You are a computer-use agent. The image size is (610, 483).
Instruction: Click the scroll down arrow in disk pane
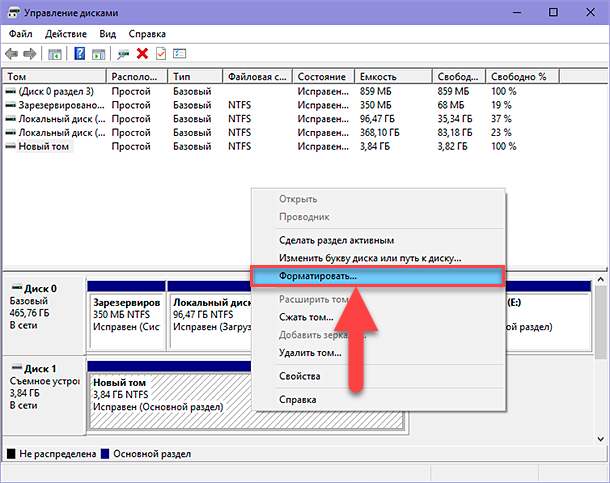(x=601, y=439)
